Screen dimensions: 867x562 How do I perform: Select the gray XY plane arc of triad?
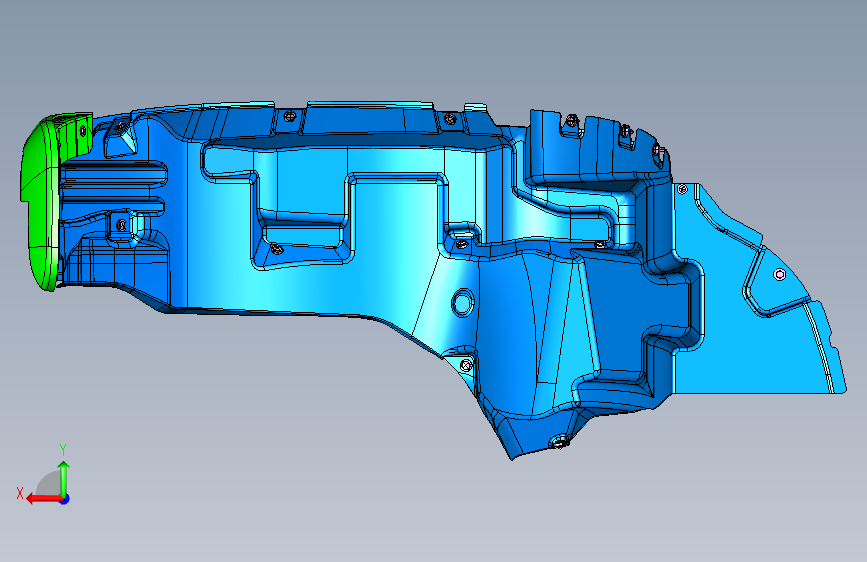tap(49, 483)
